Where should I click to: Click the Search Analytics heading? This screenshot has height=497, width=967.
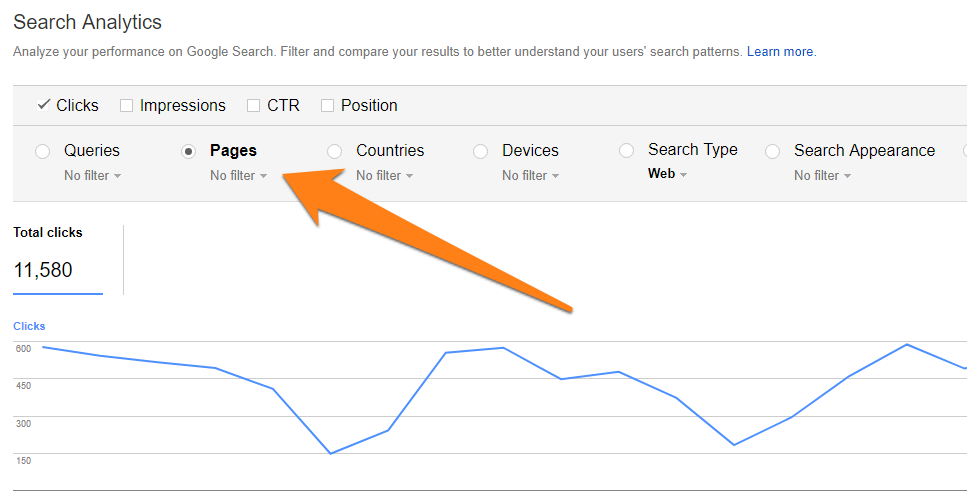[87, 22]
